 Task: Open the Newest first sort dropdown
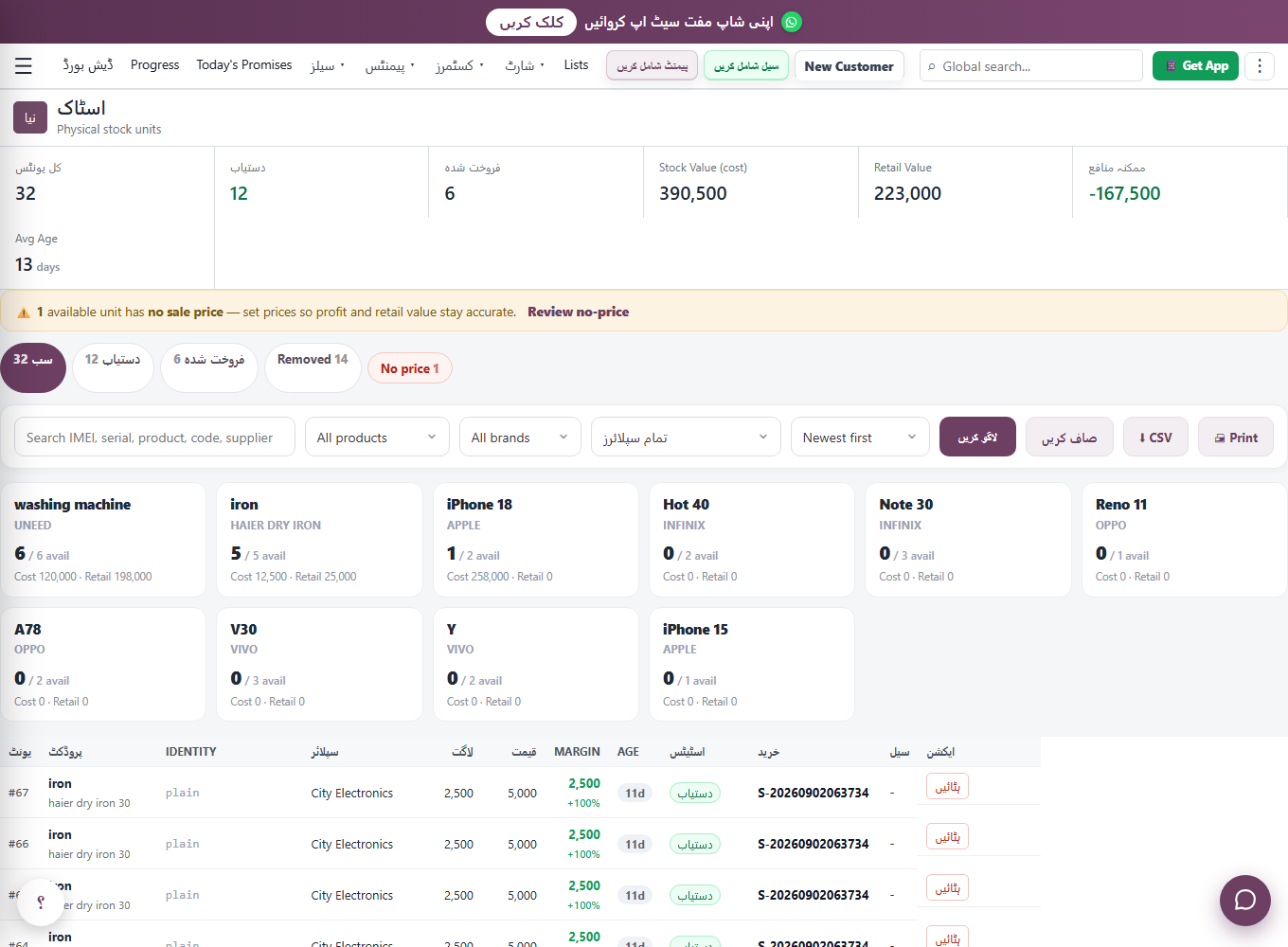click(x=860, y=438)
